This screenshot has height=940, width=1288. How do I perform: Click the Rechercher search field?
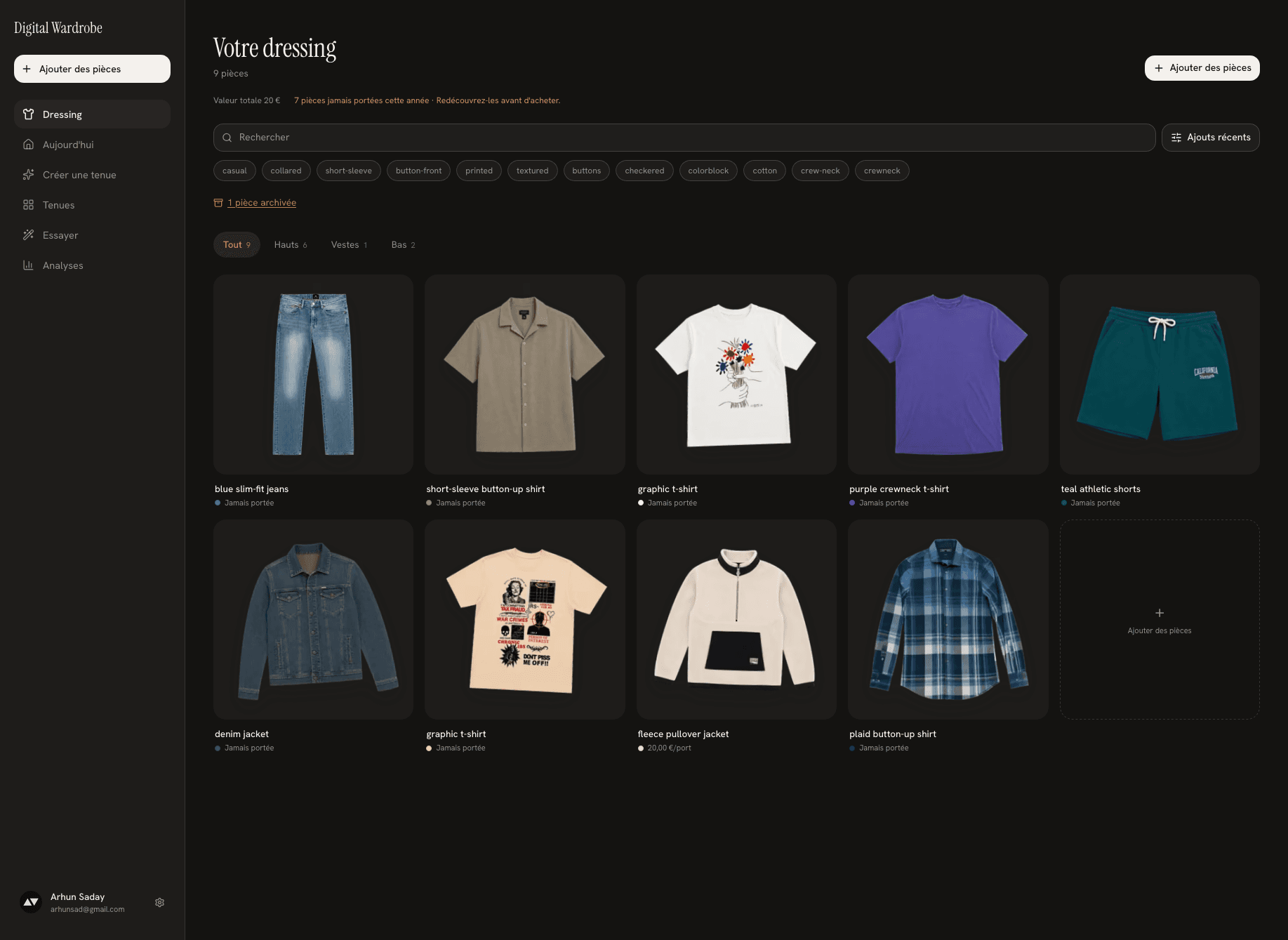tap(684, 138)
